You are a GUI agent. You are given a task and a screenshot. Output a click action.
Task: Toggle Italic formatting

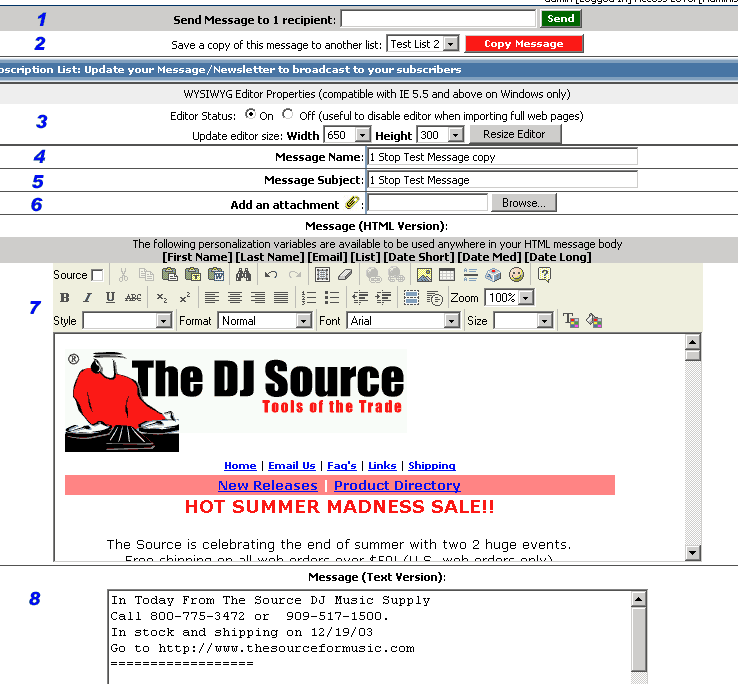pyautogui.click(x=87, y=298)
